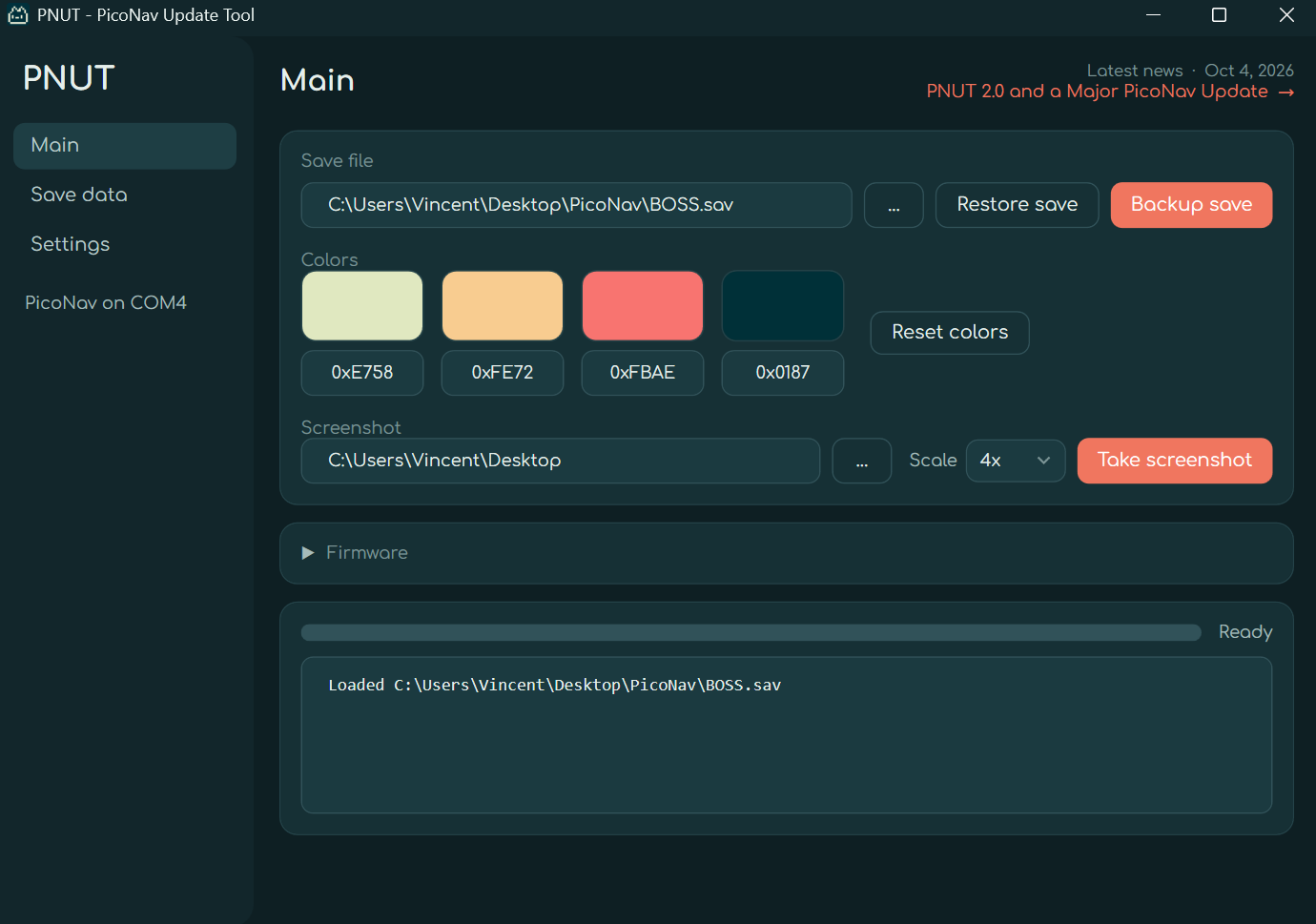Open the Scale 4x dropdown

pos(1016,461)
